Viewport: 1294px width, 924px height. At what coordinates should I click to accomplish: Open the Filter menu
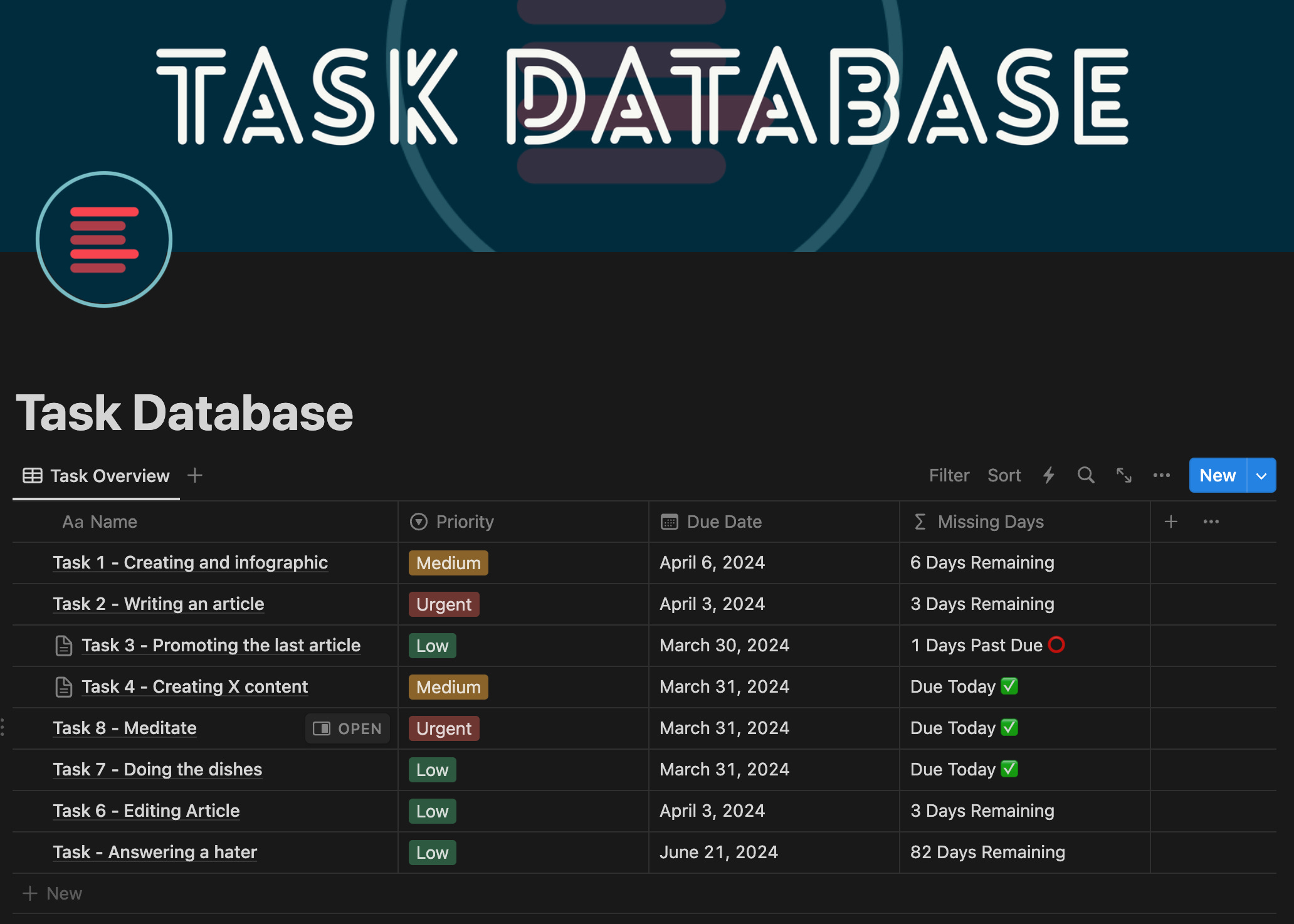[949, 476]
